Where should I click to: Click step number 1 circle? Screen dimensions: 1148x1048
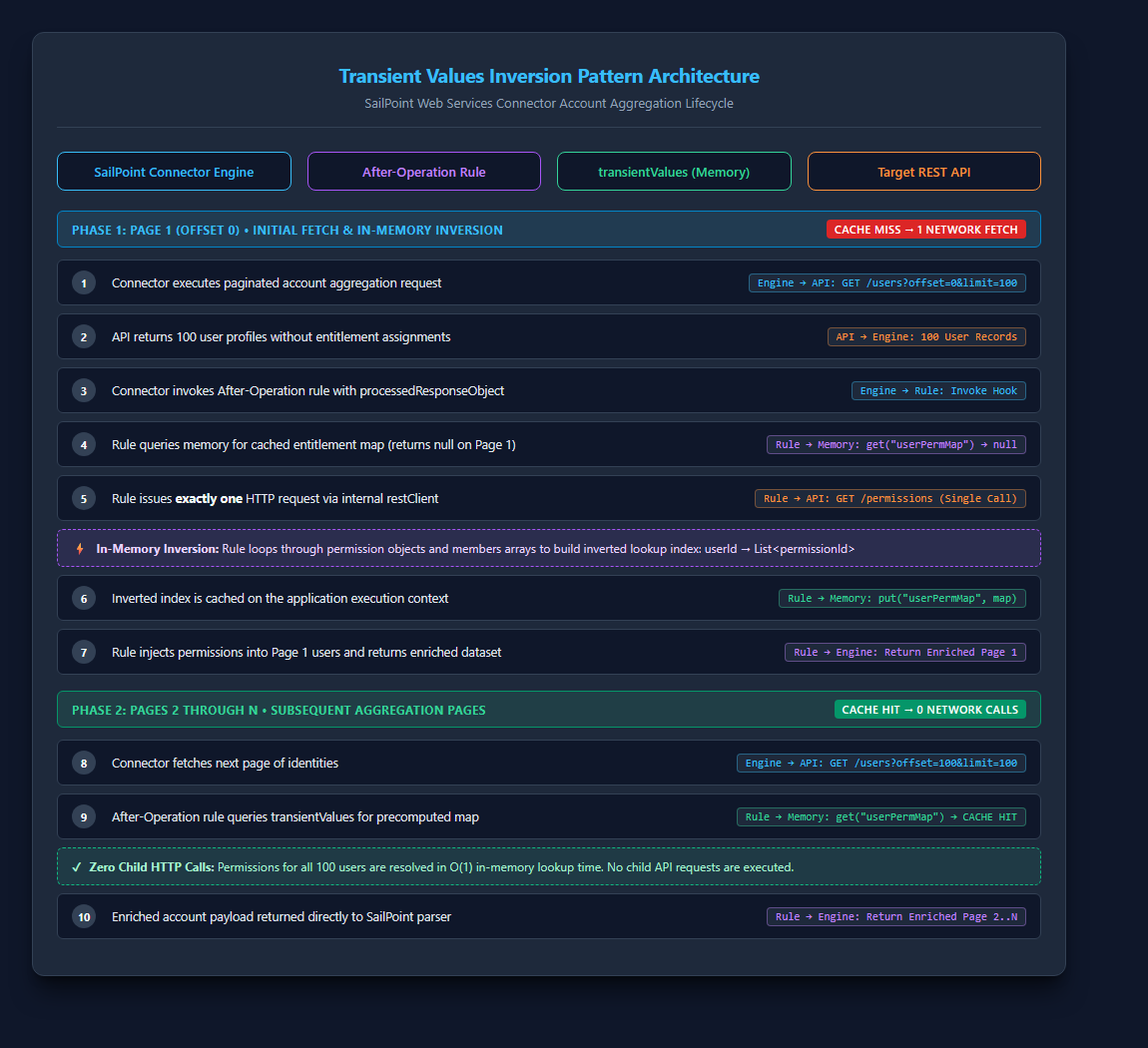(84, 283)
